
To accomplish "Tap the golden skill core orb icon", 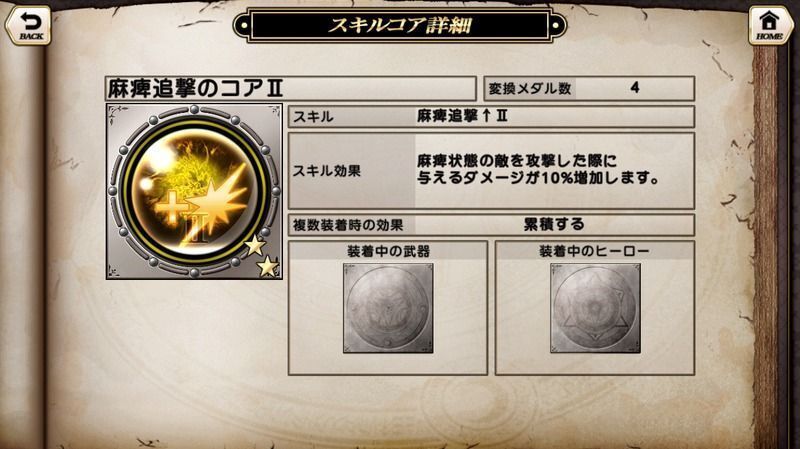I will click(194, 191).
